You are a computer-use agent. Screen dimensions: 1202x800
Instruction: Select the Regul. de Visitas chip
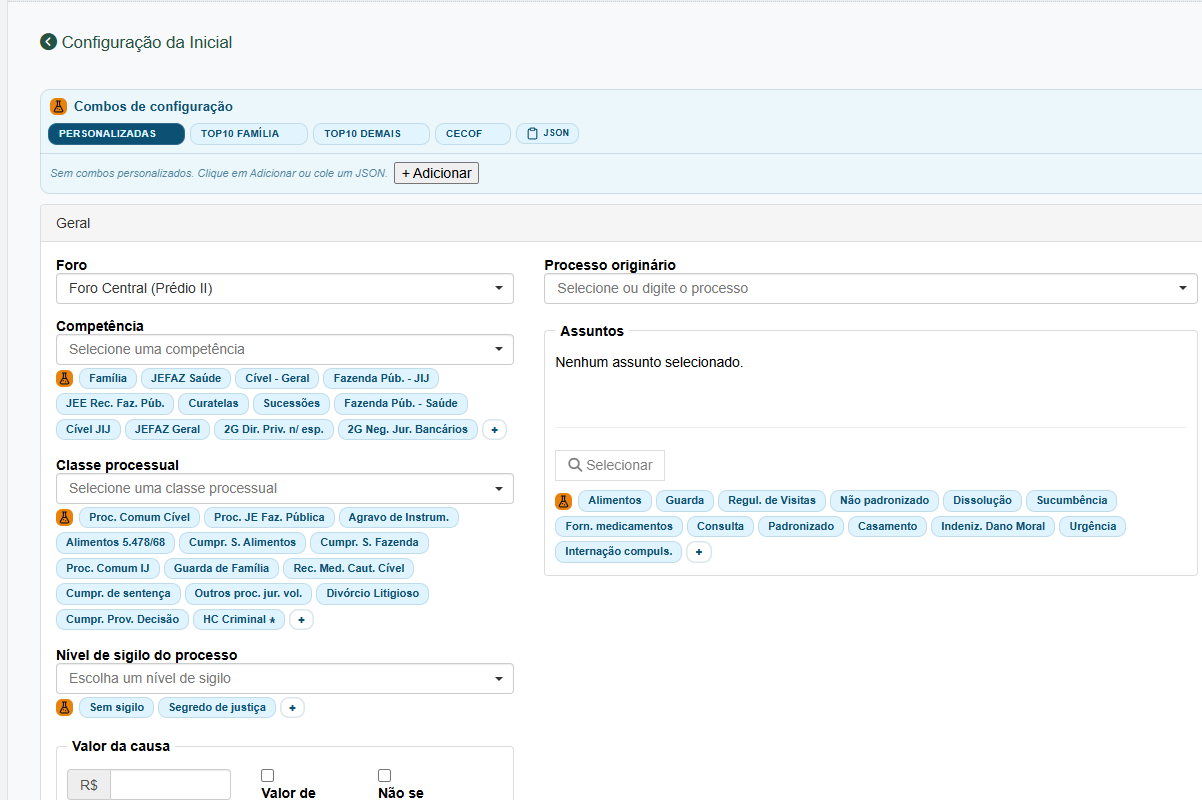(x=772, y=500)
